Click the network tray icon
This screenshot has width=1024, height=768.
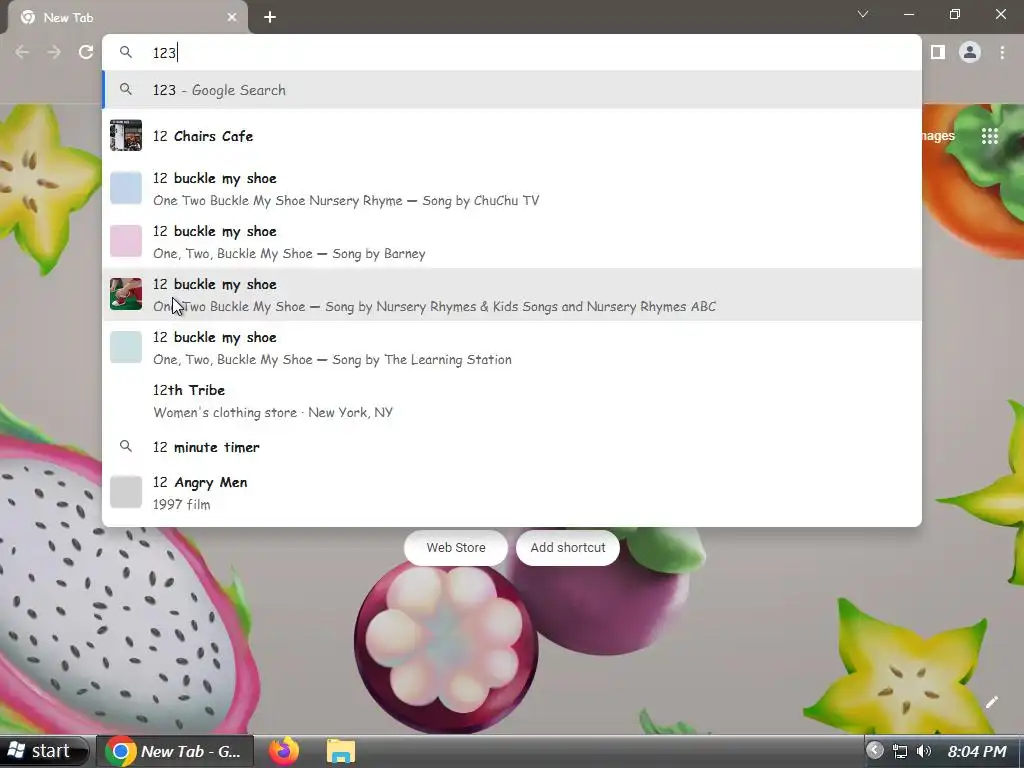click(900, 751)
